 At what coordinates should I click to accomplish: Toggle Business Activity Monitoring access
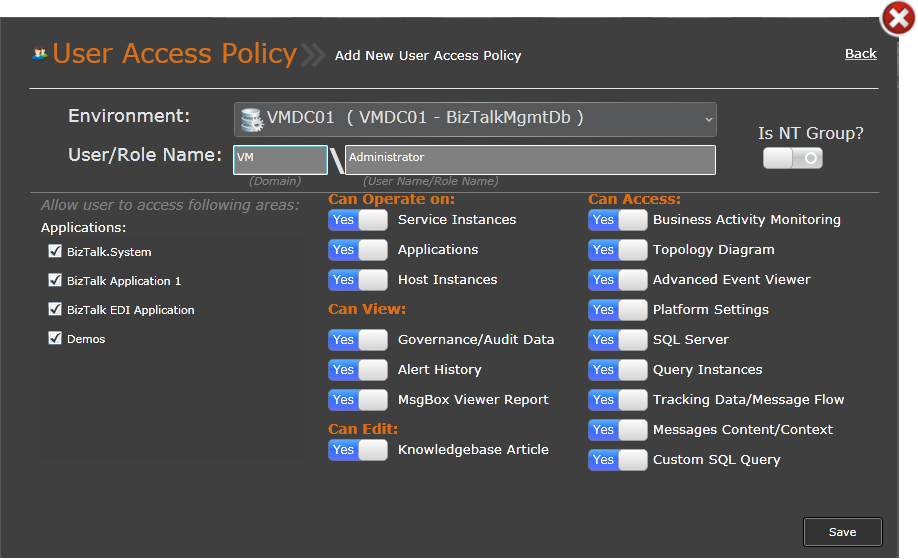pyautogui.click(x=617, y=220)
